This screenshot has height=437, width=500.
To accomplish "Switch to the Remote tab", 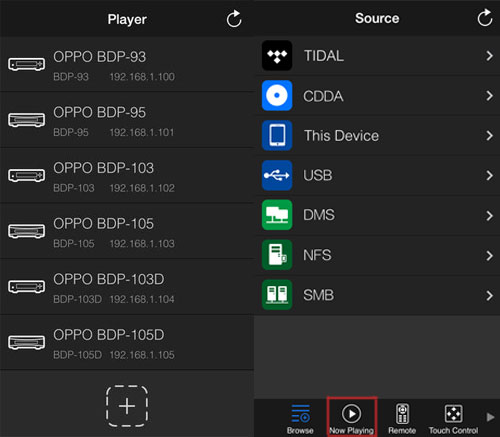I will [402, 419].
